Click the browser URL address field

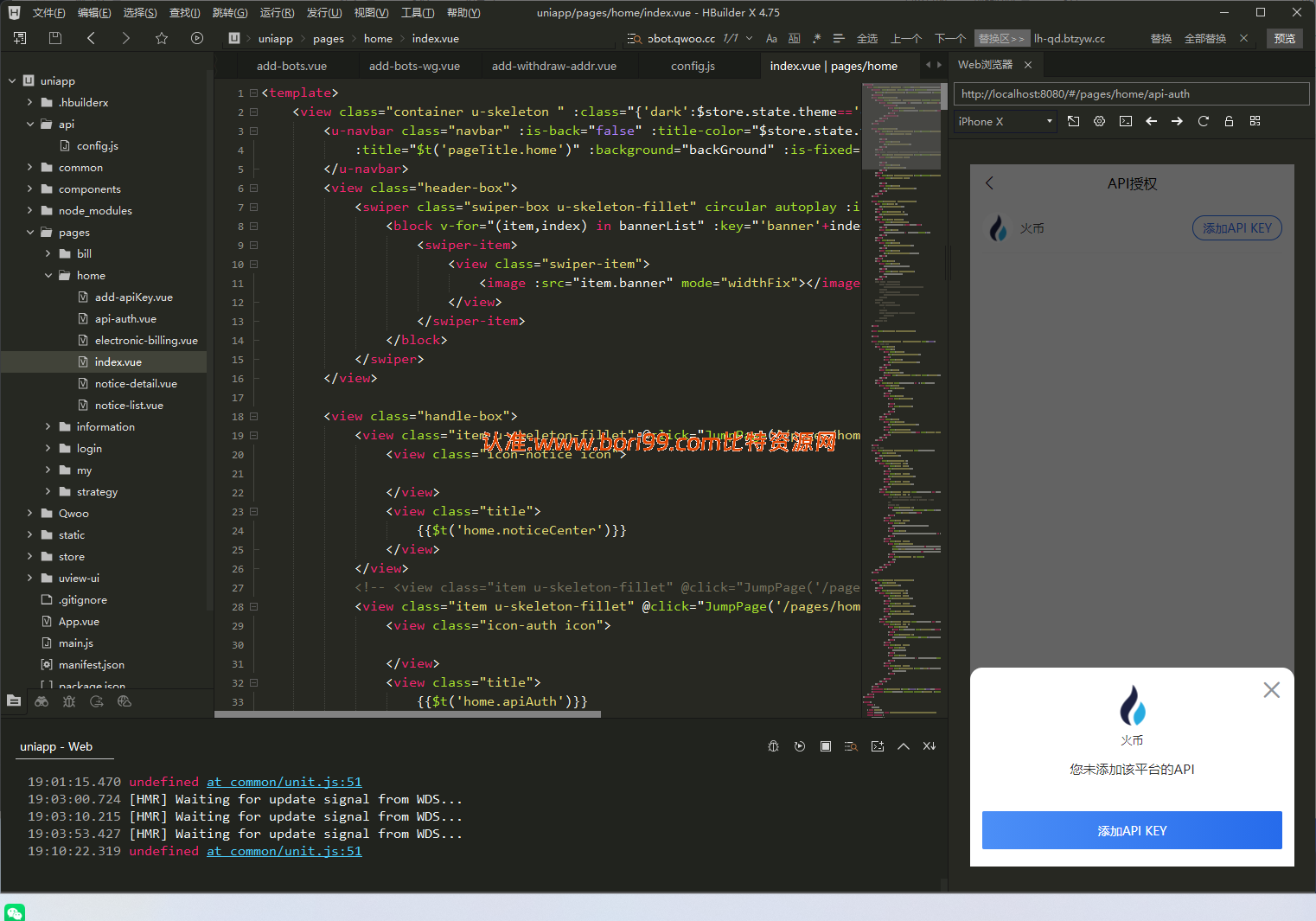click(x=1131, y=93)
